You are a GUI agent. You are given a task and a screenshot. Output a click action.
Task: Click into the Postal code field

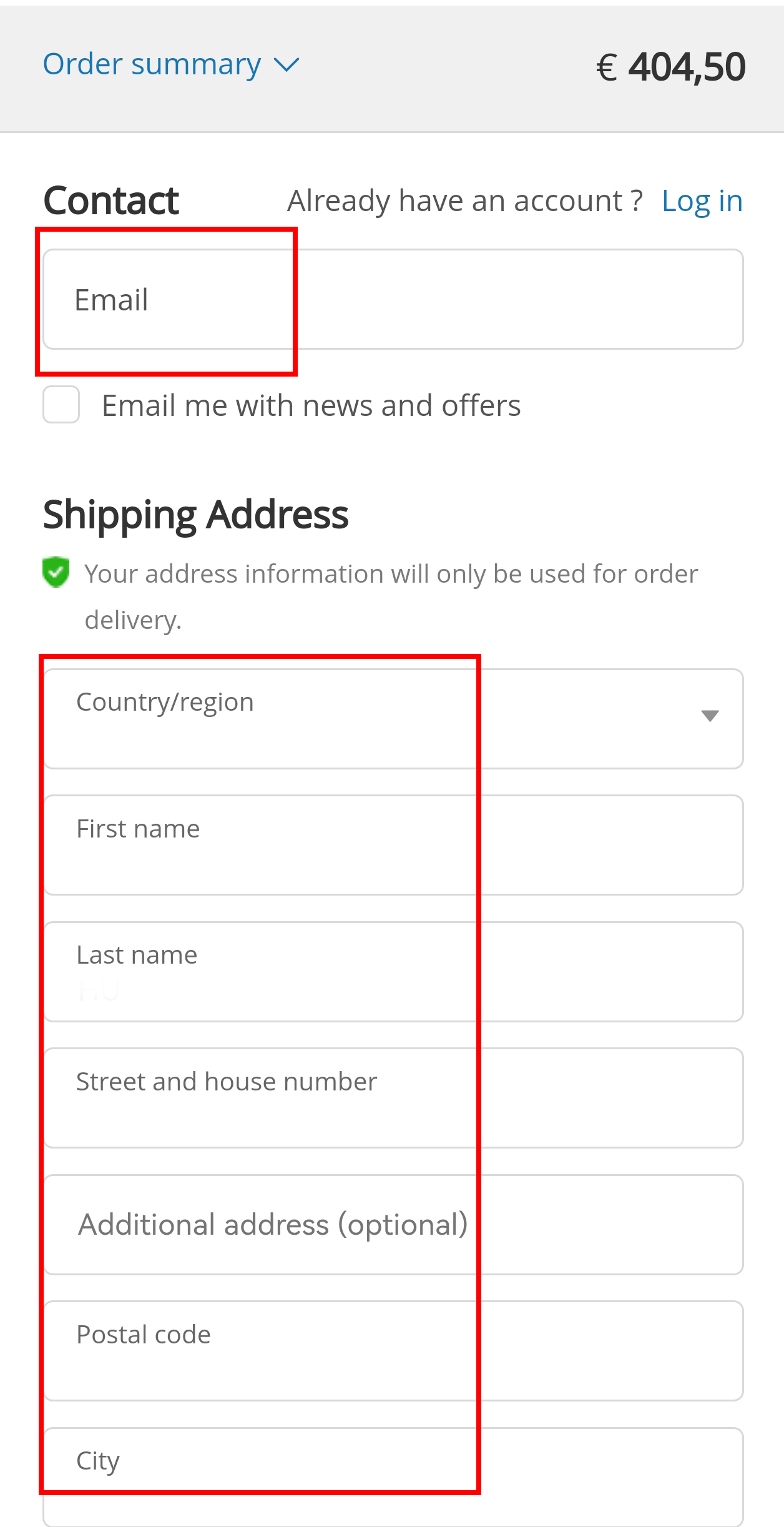pyautogui.click(x=393, y=1351)
